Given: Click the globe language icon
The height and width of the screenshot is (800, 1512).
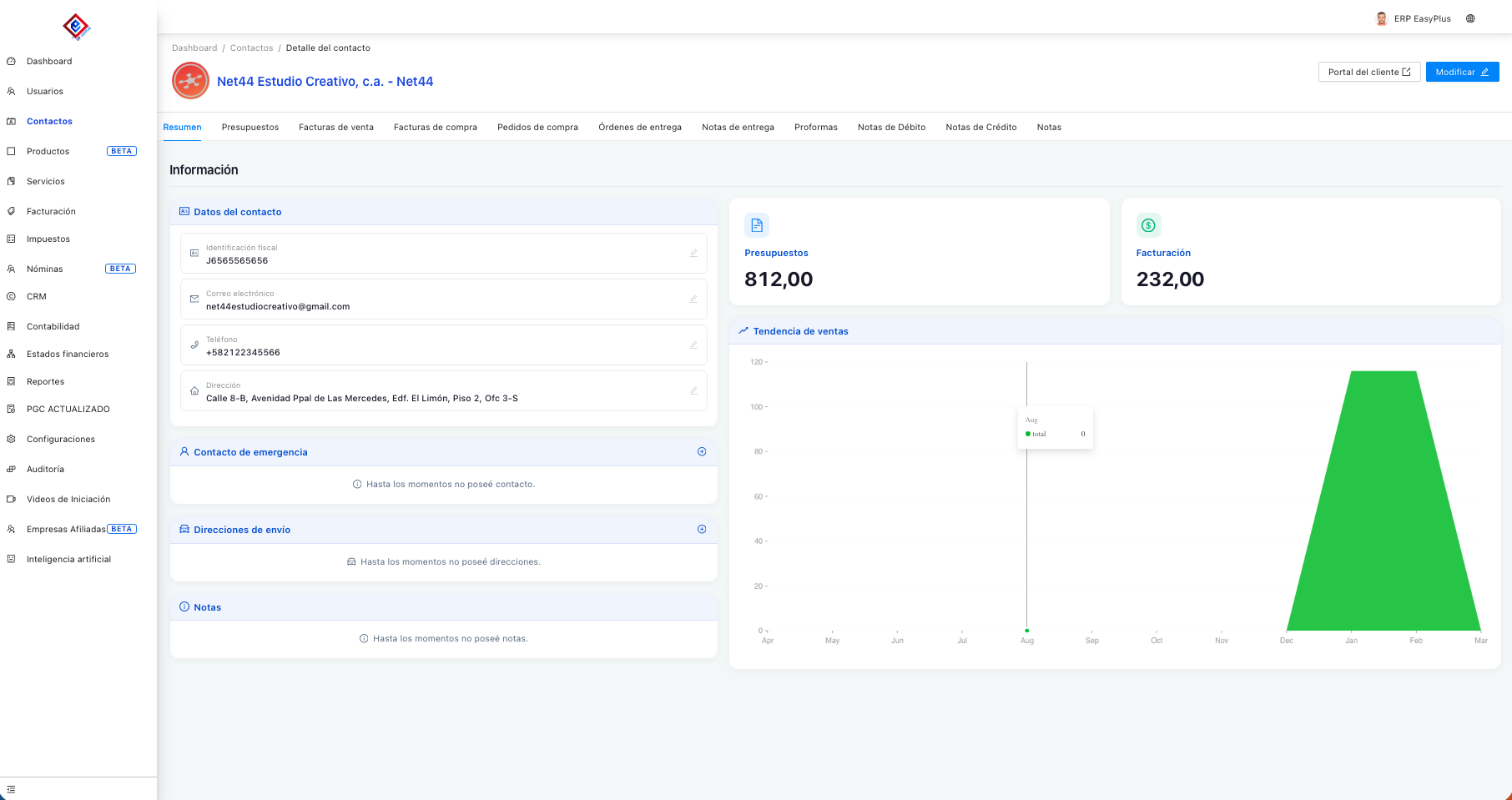Looking at the screenshot, I should (1470, 18).
